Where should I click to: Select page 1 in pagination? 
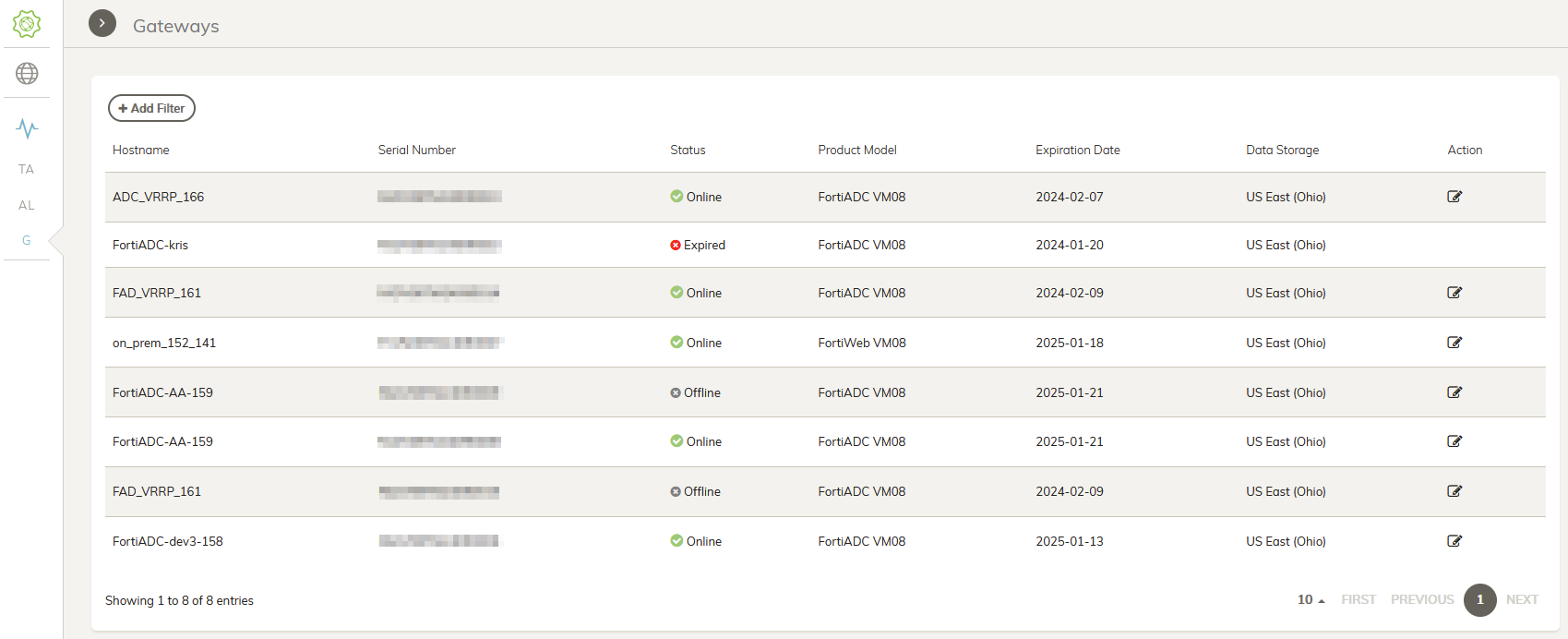click(x=1480, y=599)
